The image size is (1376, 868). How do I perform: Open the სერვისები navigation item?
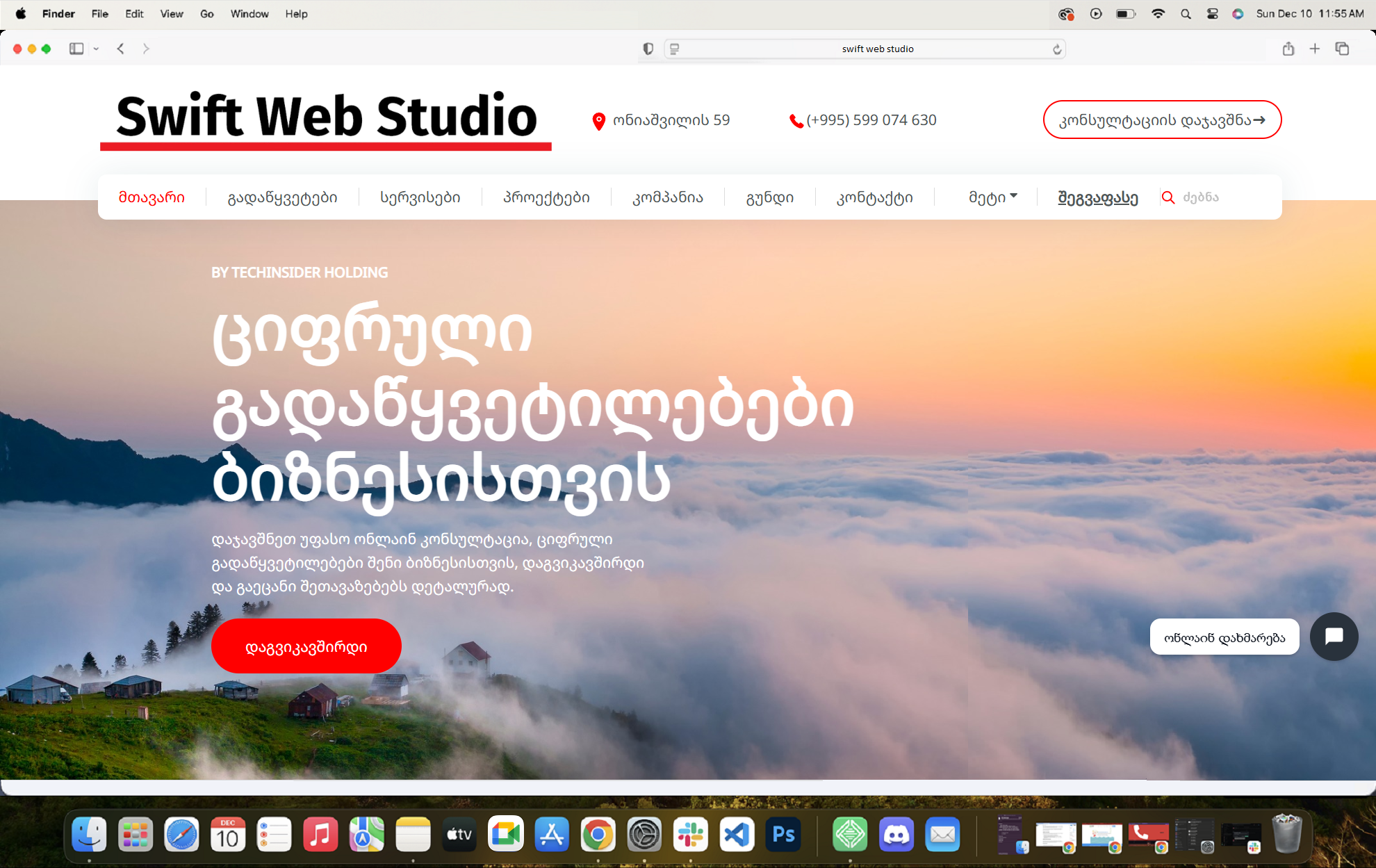pos(420,197)
